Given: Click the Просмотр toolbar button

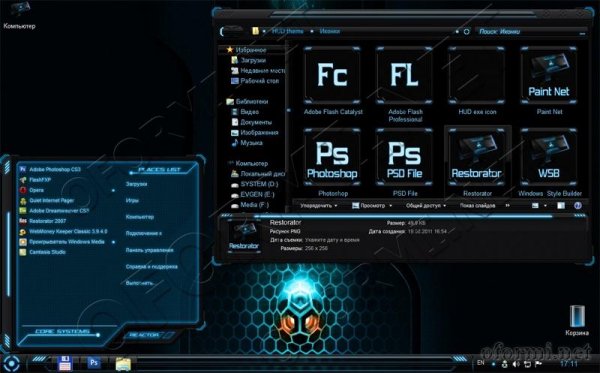Looking at the screenshot, I should click(x=369, y=205).
